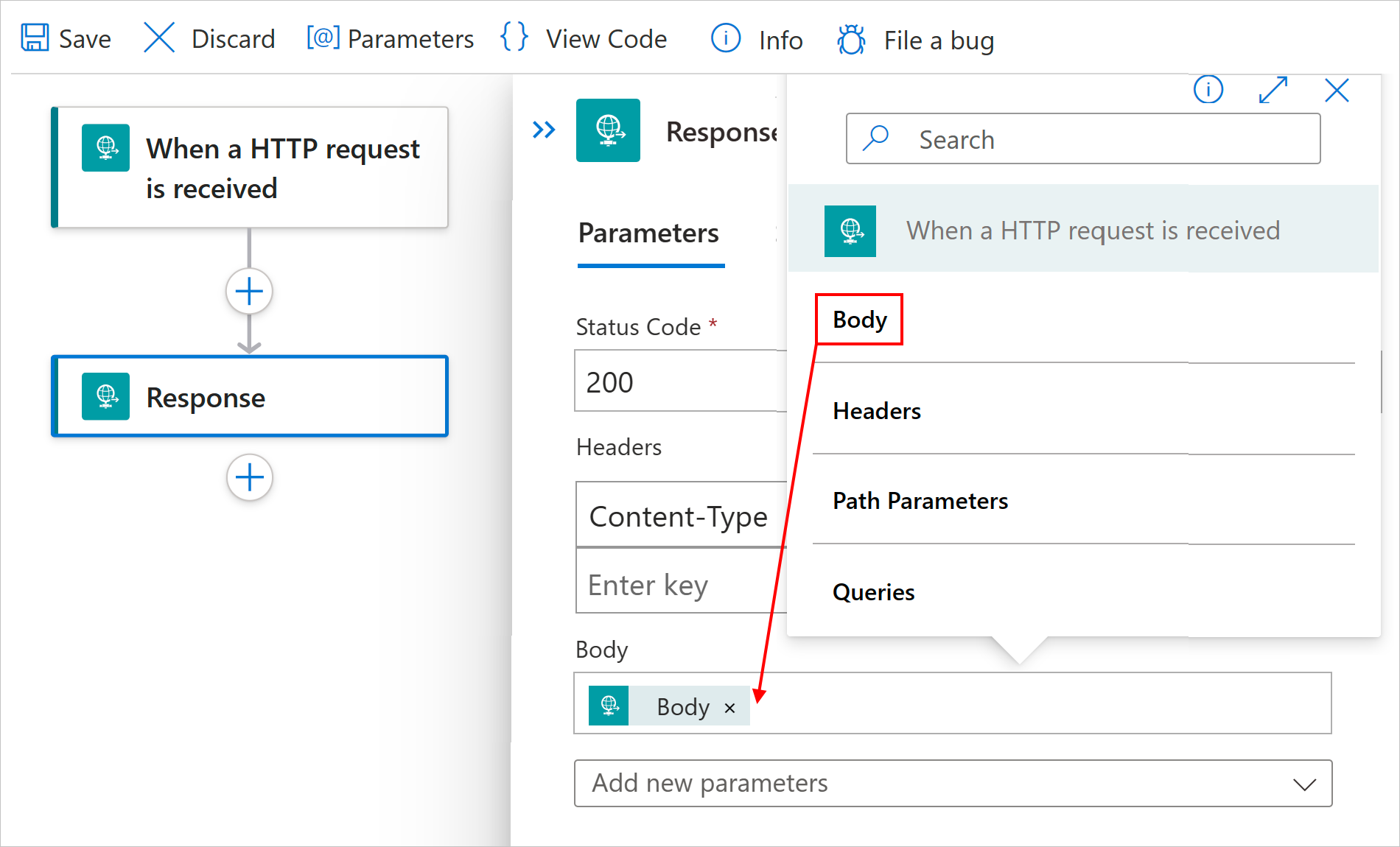Click the File a bug icon
This screenshot has width=1400, height=847.
tap(851, 40)
